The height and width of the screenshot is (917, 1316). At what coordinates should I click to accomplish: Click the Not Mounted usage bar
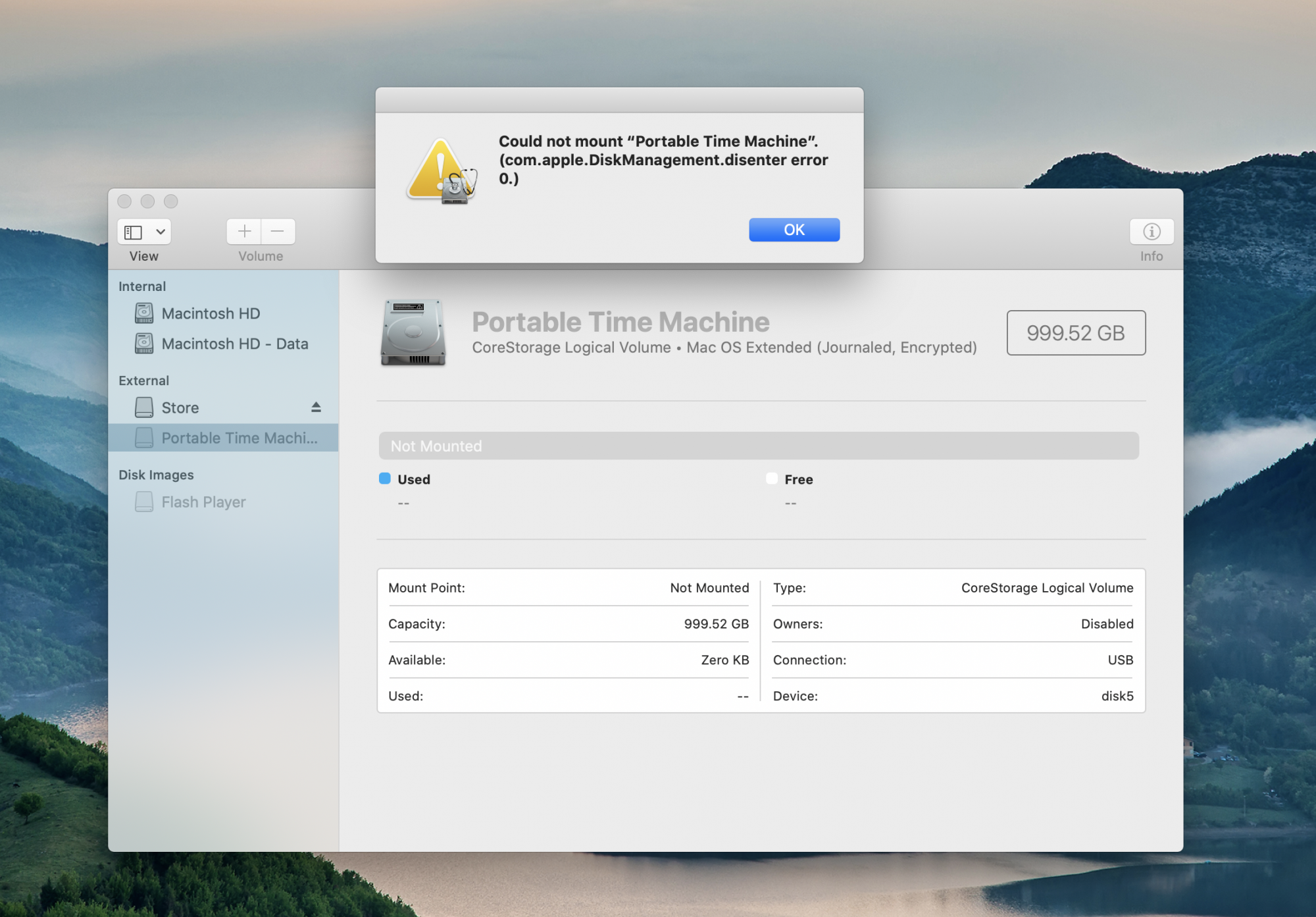[758, 446]
